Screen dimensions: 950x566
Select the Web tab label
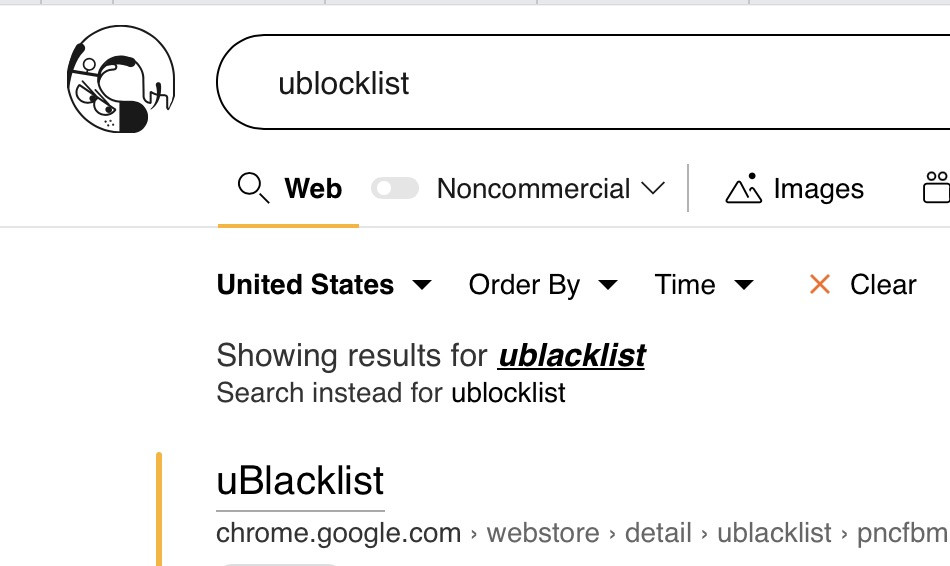click(313, 189)
